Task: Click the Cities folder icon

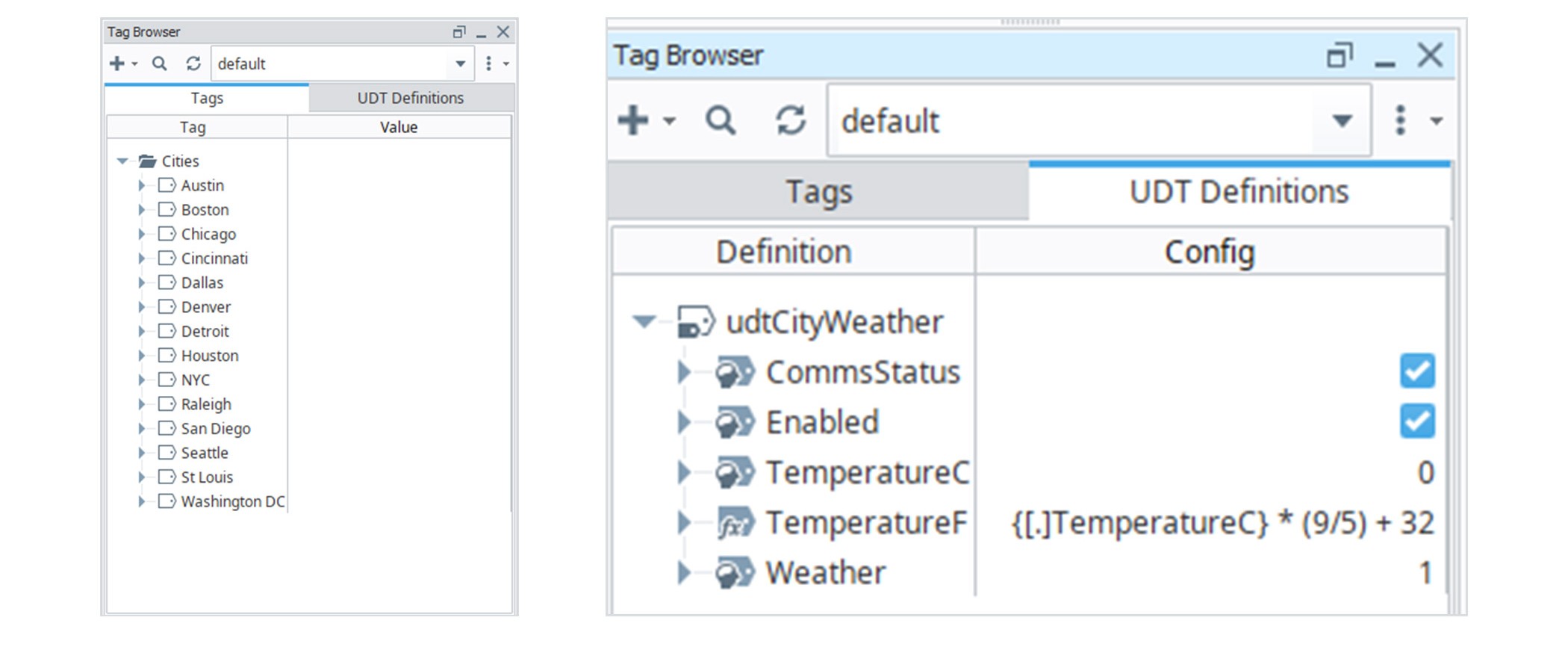Action: 148,161
